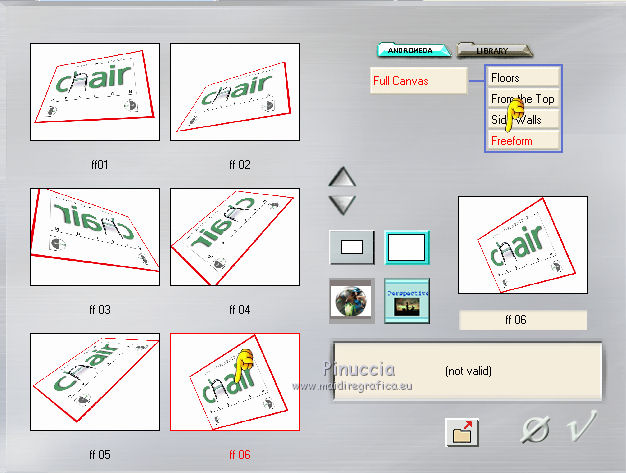626x473 pixels.
Task: Open preset folder with the folder arrow icon
Action: 462,432
